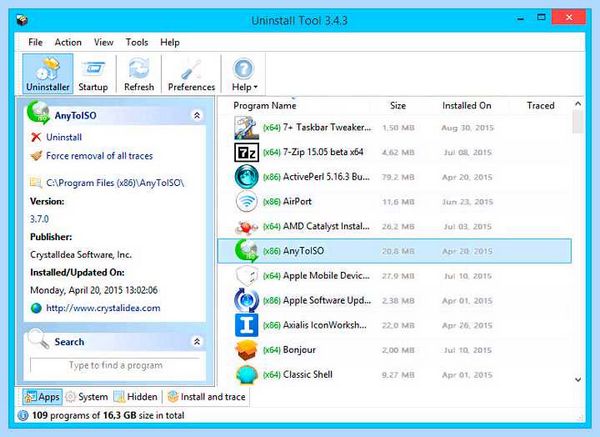The image size is (600, 437).
Task: Click the Aug 30, 2015 install date
Action: (467, 128)
